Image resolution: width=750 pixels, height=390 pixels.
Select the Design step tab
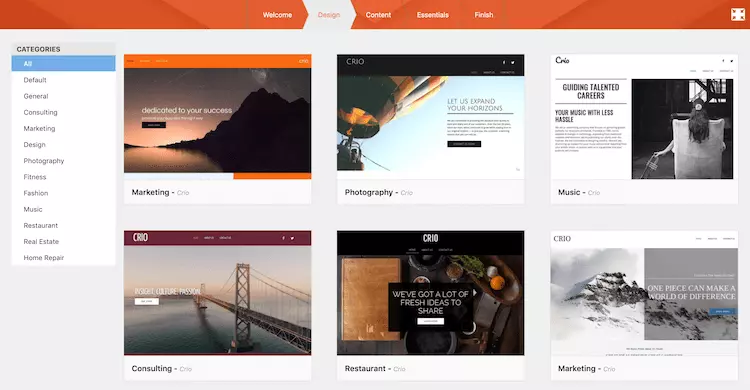[329, 15]
